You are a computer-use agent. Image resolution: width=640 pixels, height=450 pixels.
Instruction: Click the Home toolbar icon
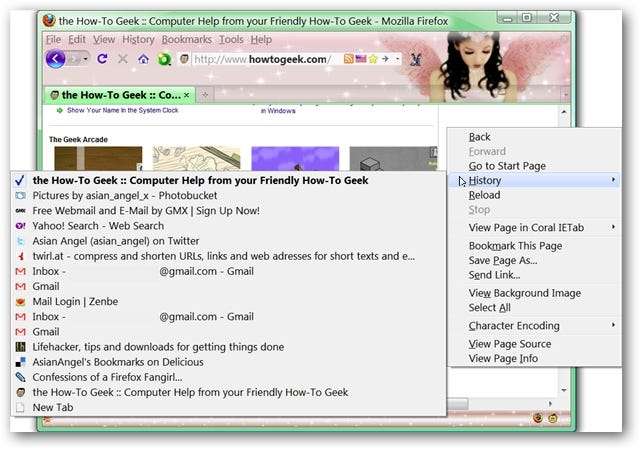(x=143, y=59)
